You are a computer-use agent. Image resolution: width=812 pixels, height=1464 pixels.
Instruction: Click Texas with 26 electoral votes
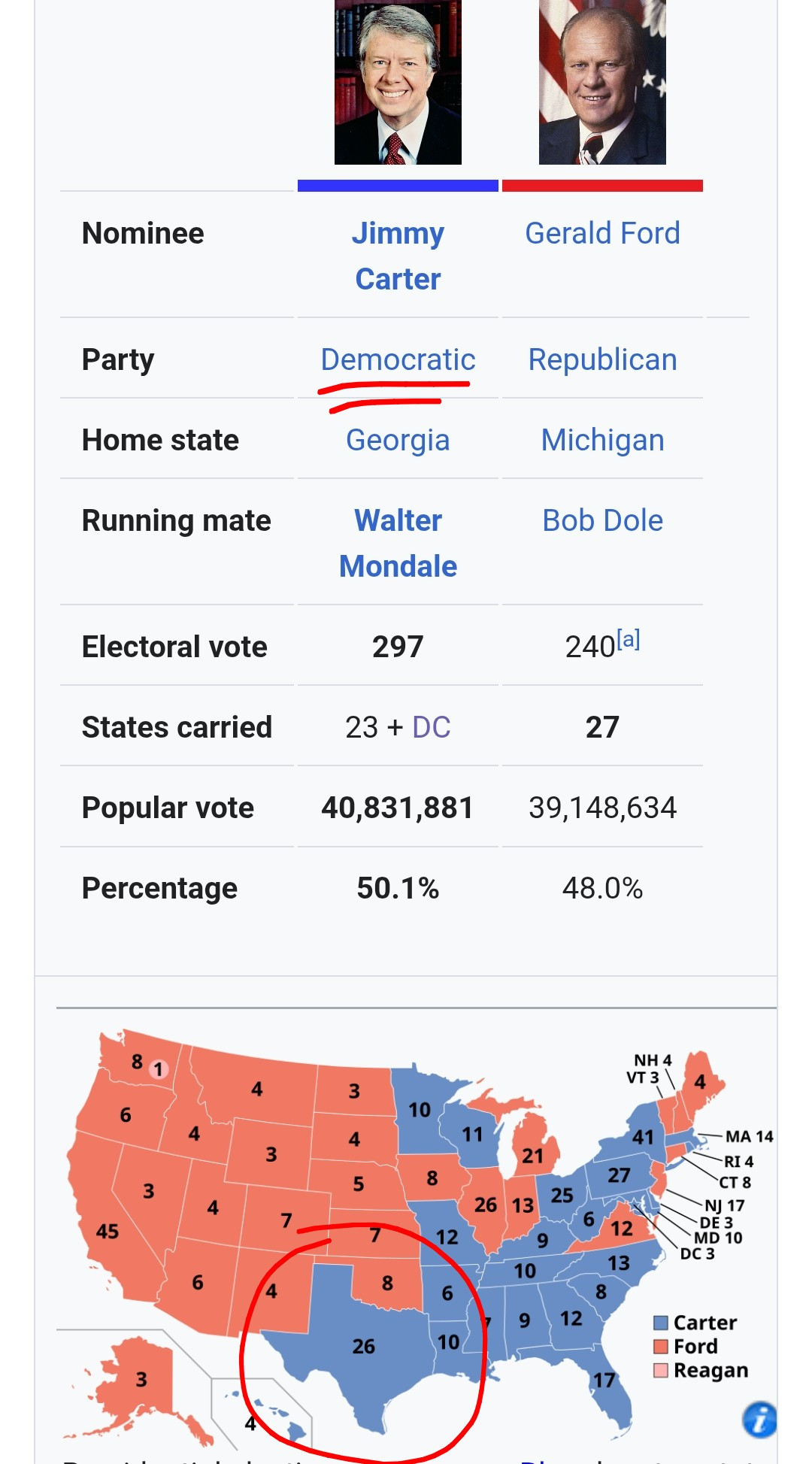[x=363, y=1346]
